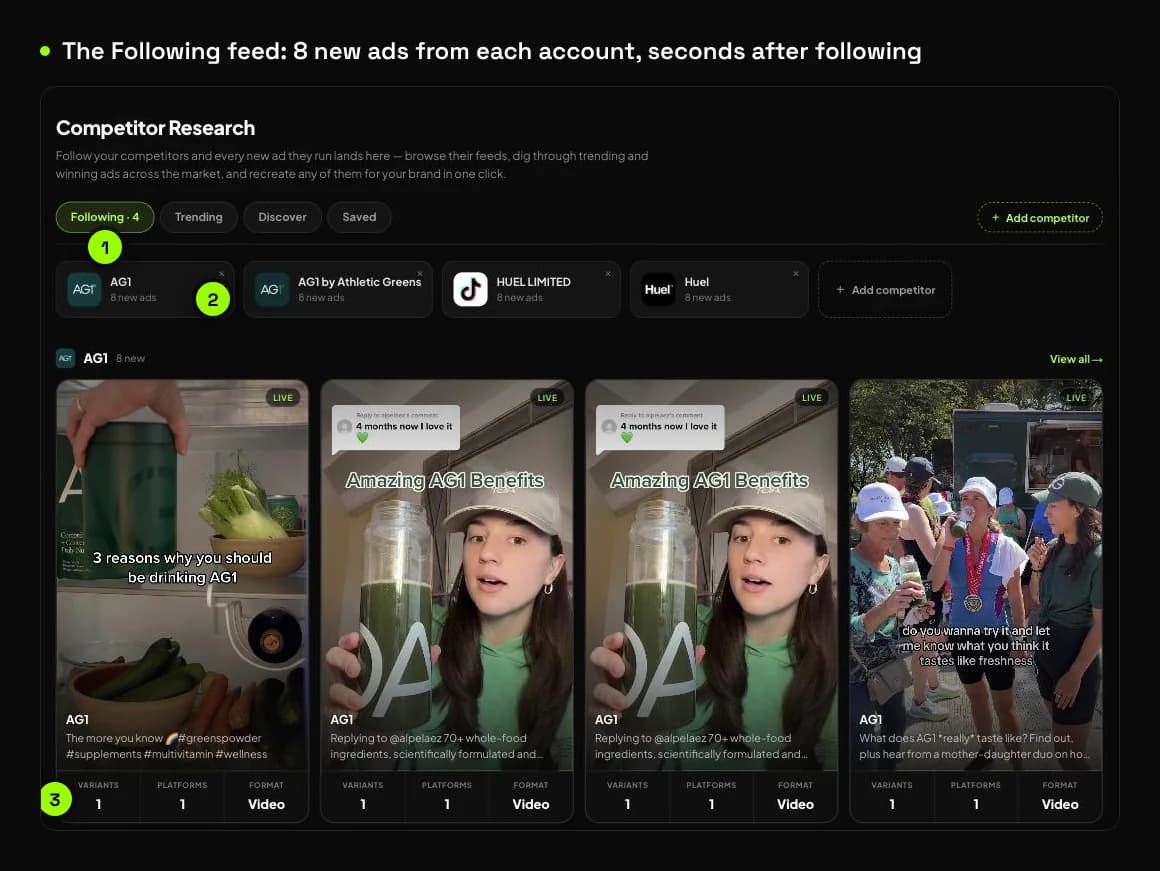Click the small AG1 logo beside '8 new'

pyautogui.click(x=65, y=358)
